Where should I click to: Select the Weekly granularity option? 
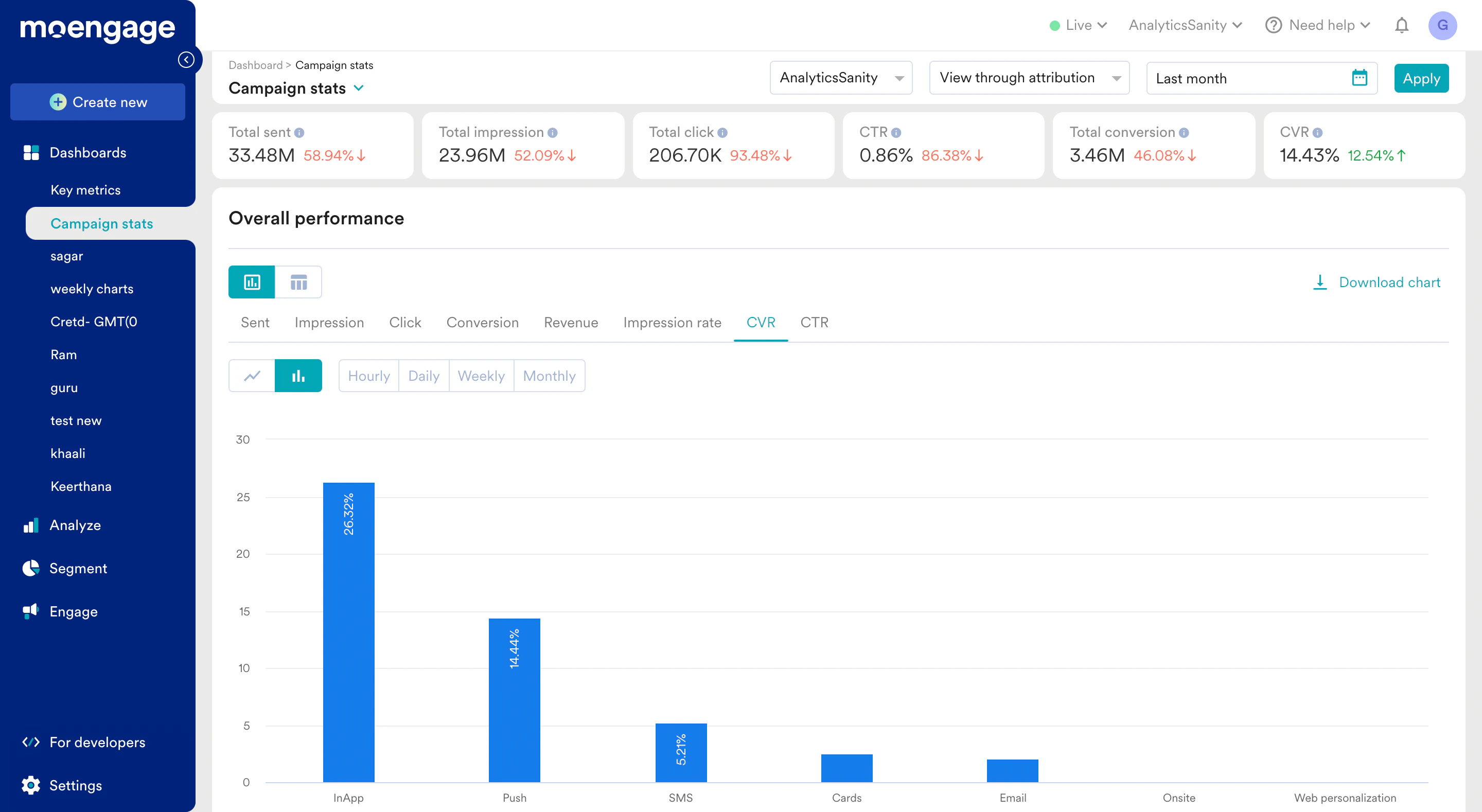481,376
